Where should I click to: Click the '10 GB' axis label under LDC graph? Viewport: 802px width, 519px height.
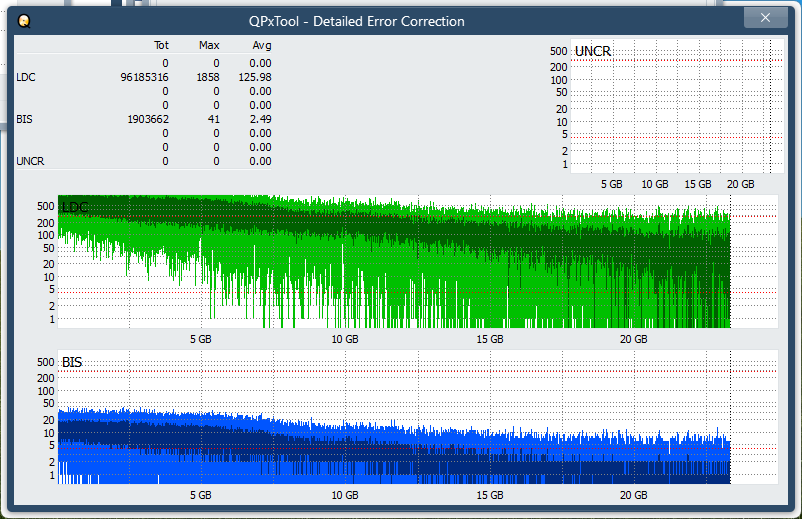[x=345, y=339]
